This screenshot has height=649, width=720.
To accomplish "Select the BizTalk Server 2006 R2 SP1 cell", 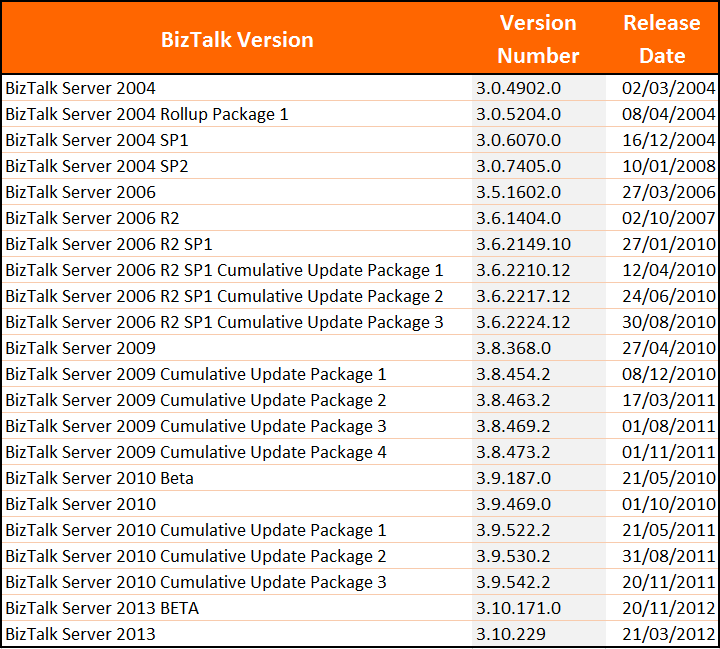I will pos(109,244).
